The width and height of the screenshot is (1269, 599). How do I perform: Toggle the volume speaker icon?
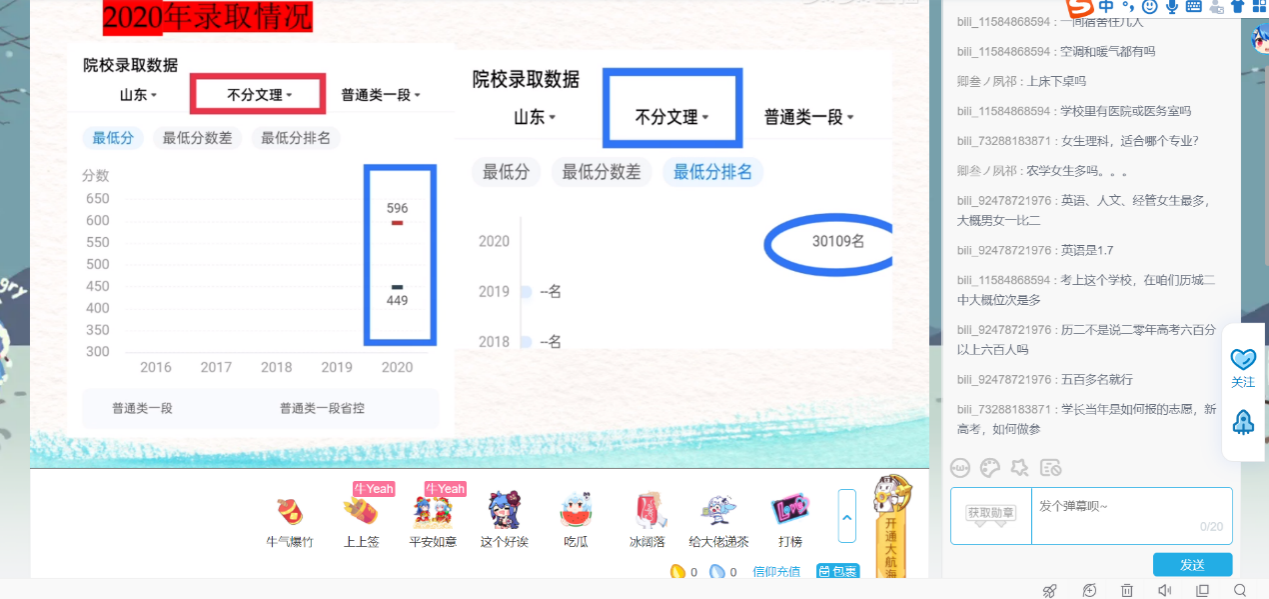pyautogui.click(x=1165, y=590)
